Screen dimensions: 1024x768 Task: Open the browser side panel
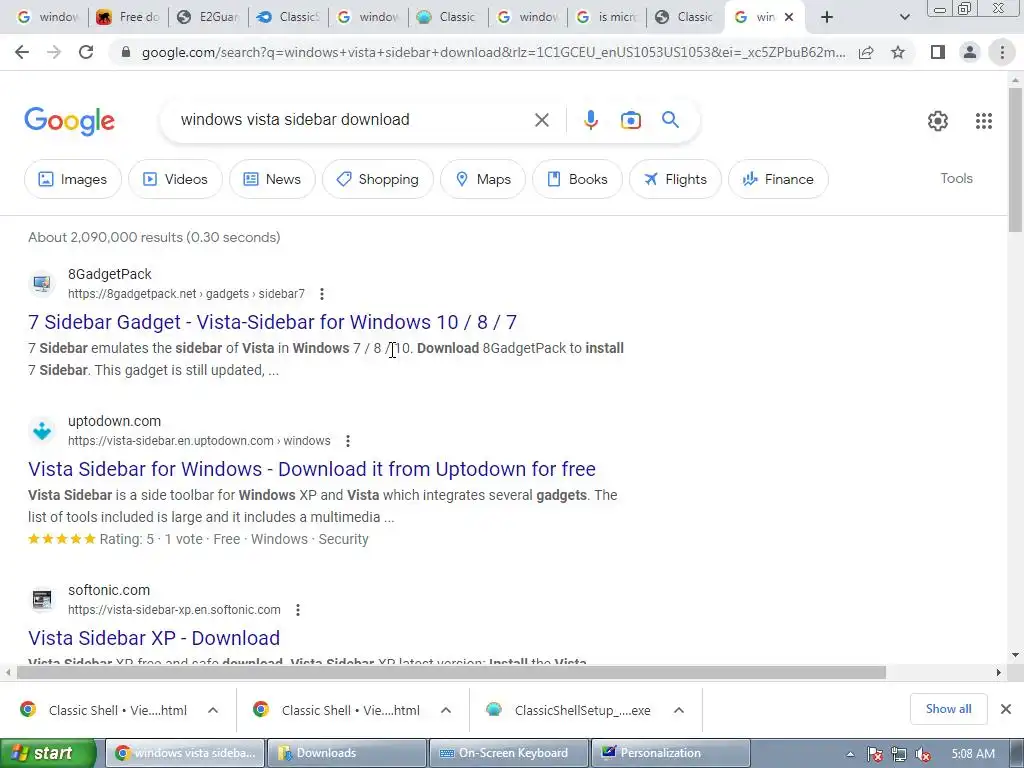938,52
